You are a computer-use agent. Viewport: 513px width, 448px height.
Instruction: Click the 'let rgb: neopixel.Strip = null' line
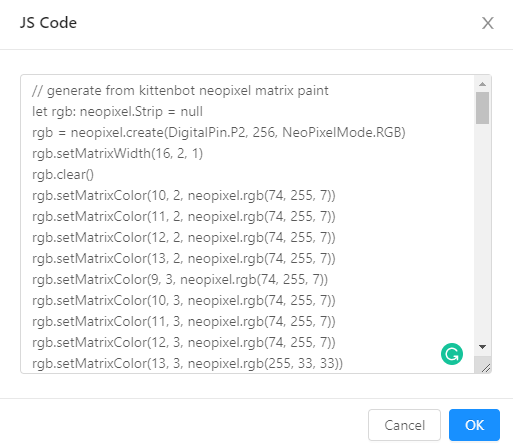pyautogui.click(x=117, y=112)
